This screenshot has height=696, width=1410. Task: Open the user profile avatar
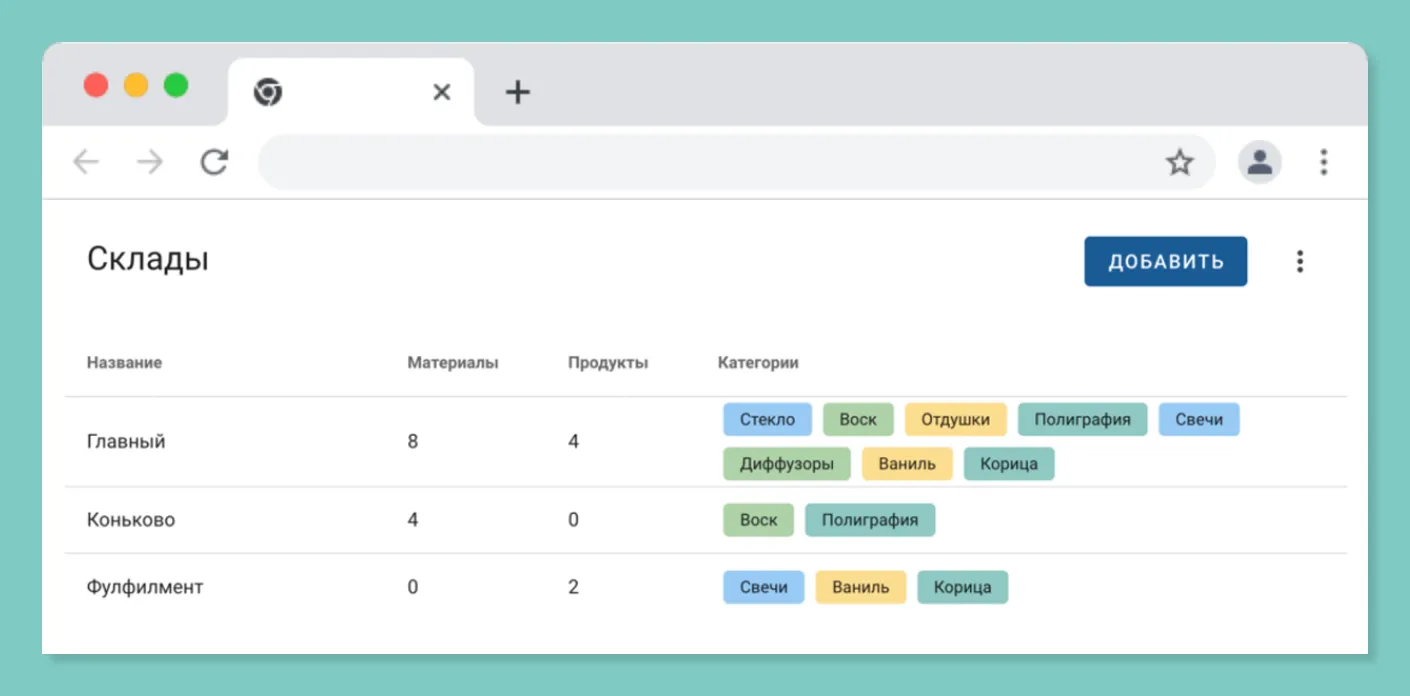(x=1260, y=162)
